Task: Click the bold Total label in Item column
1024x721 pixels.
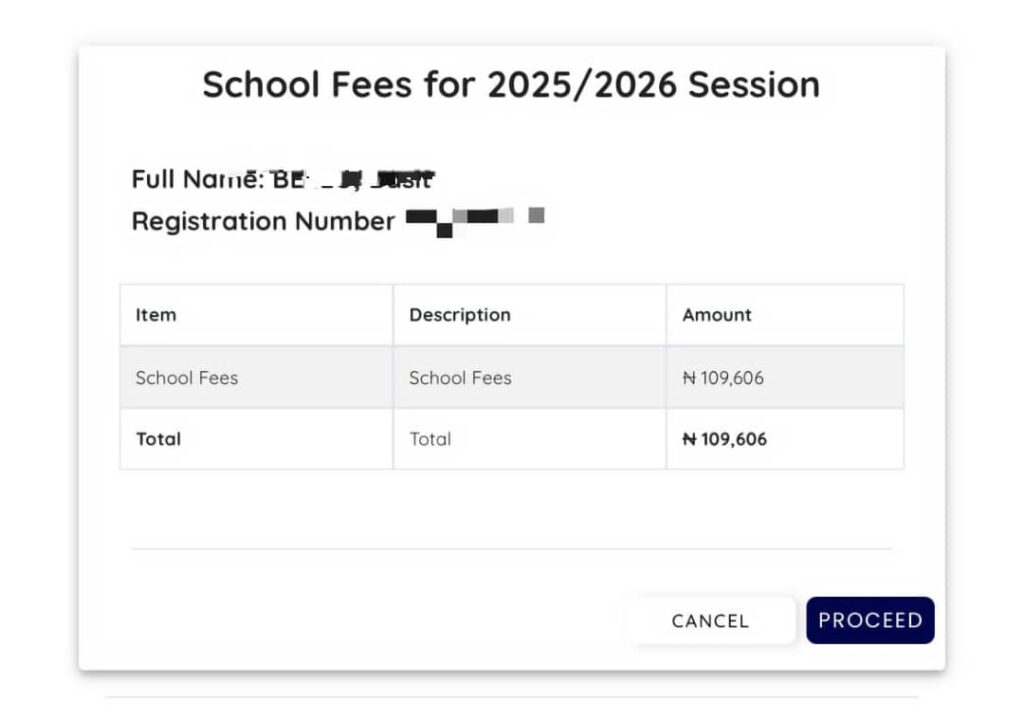Action: [x=158, y=439]
